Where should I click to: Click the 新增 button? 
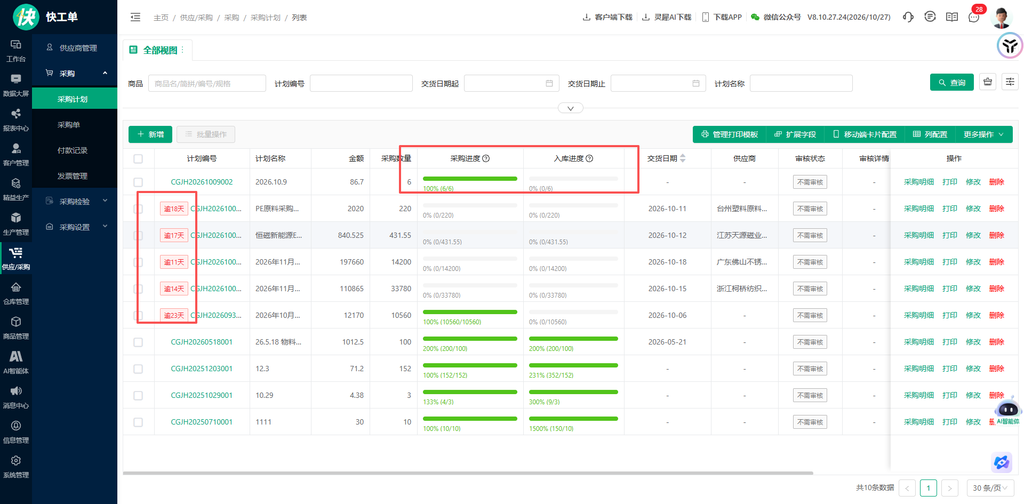pos(150,134)
